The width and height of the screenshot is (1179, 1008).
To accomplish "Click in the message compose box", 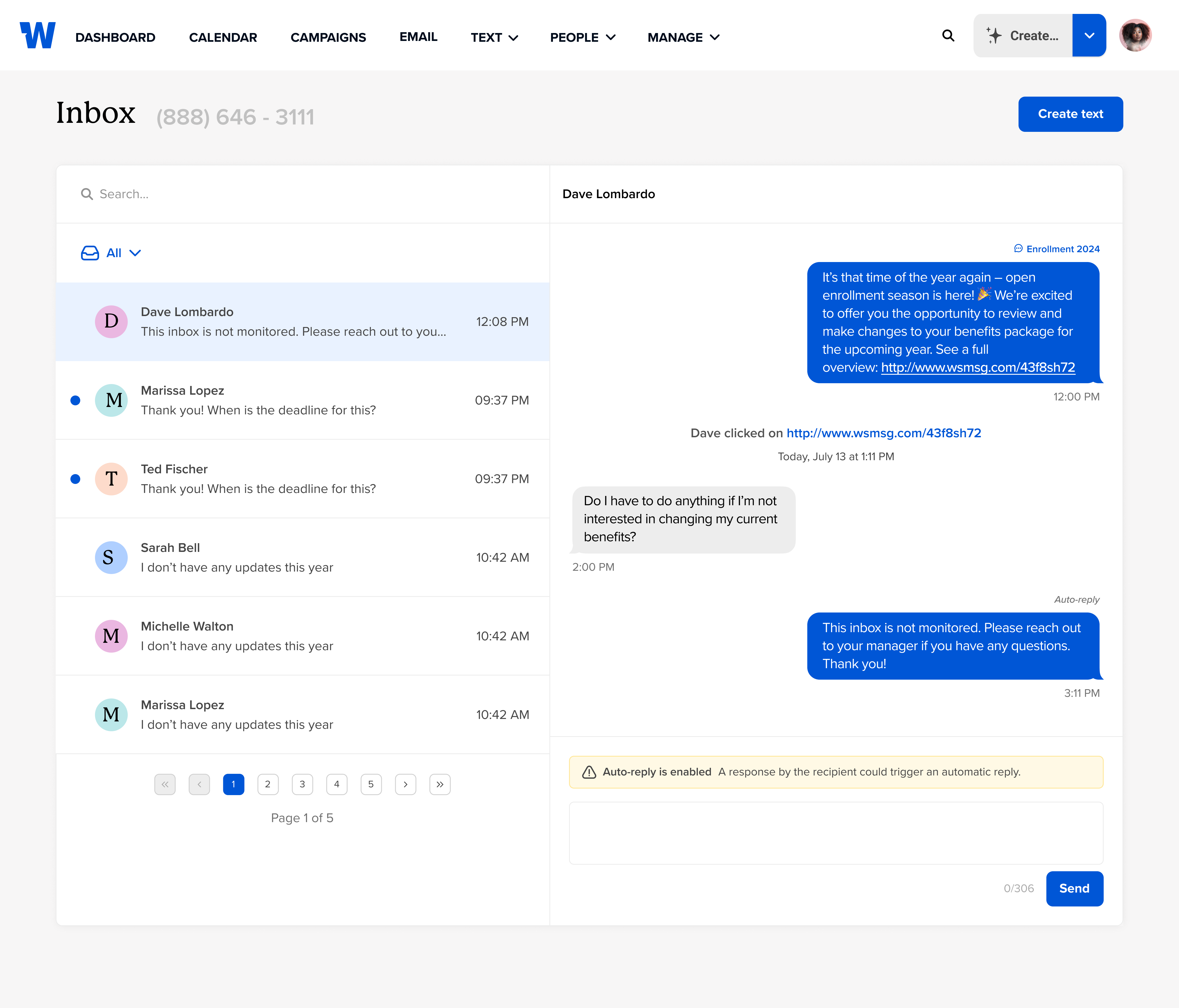I will pos(836,833).
